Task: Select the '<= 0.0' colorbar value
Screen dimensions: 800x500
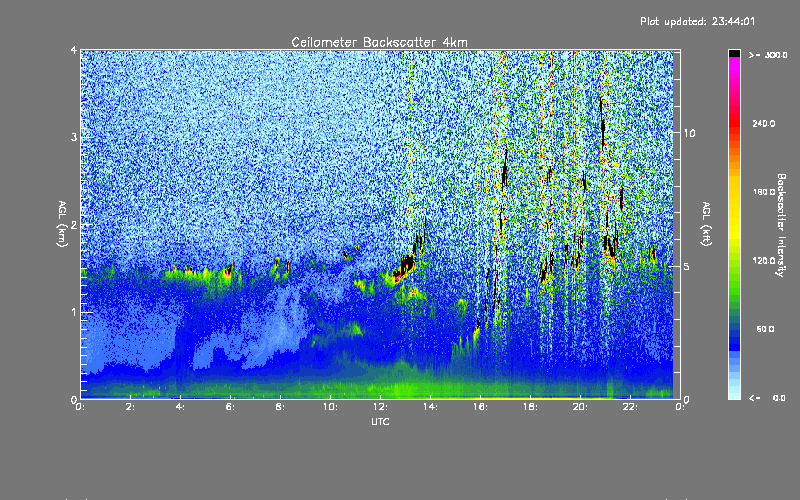Action: (767, 398)
